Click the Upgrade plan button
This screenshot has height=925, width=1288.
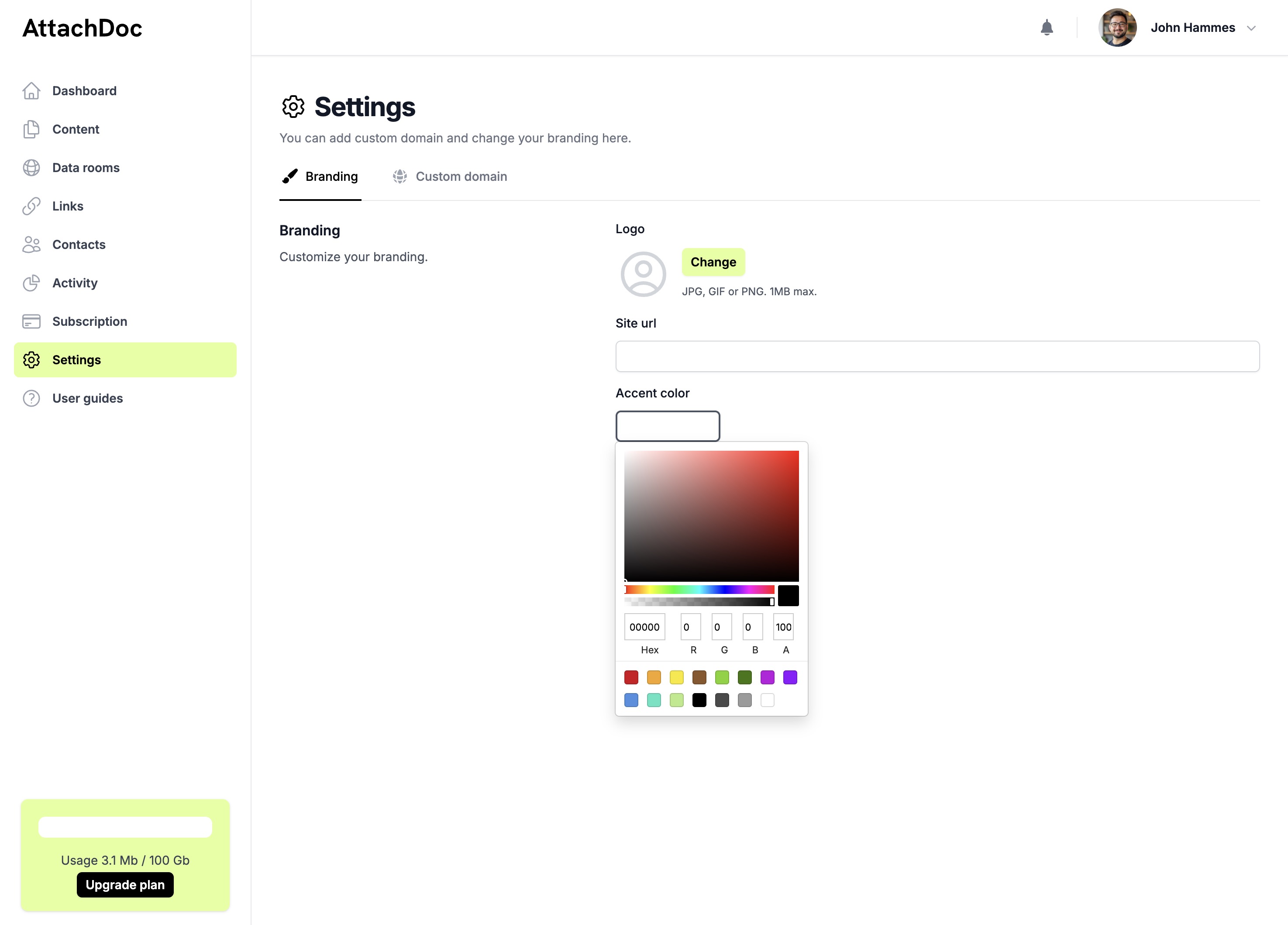(x=125, y=885)
